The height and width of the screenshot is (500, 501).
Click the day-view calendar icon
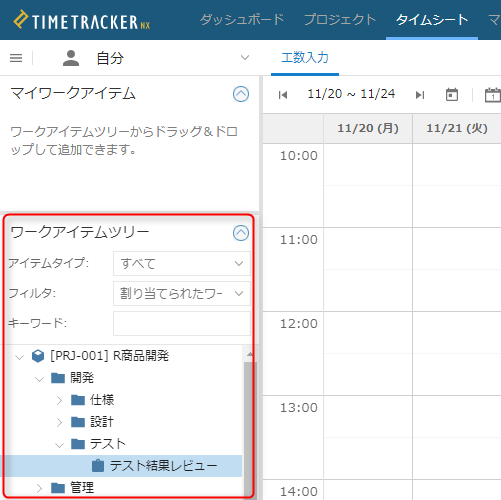493,95
